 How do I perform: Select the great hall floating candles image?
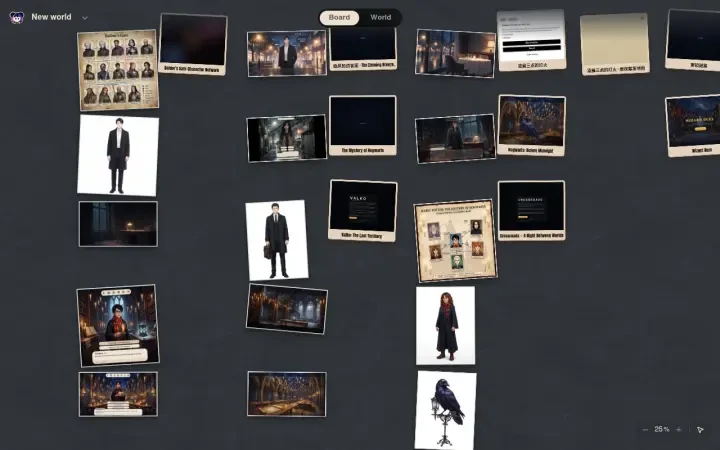click(287, 394)
